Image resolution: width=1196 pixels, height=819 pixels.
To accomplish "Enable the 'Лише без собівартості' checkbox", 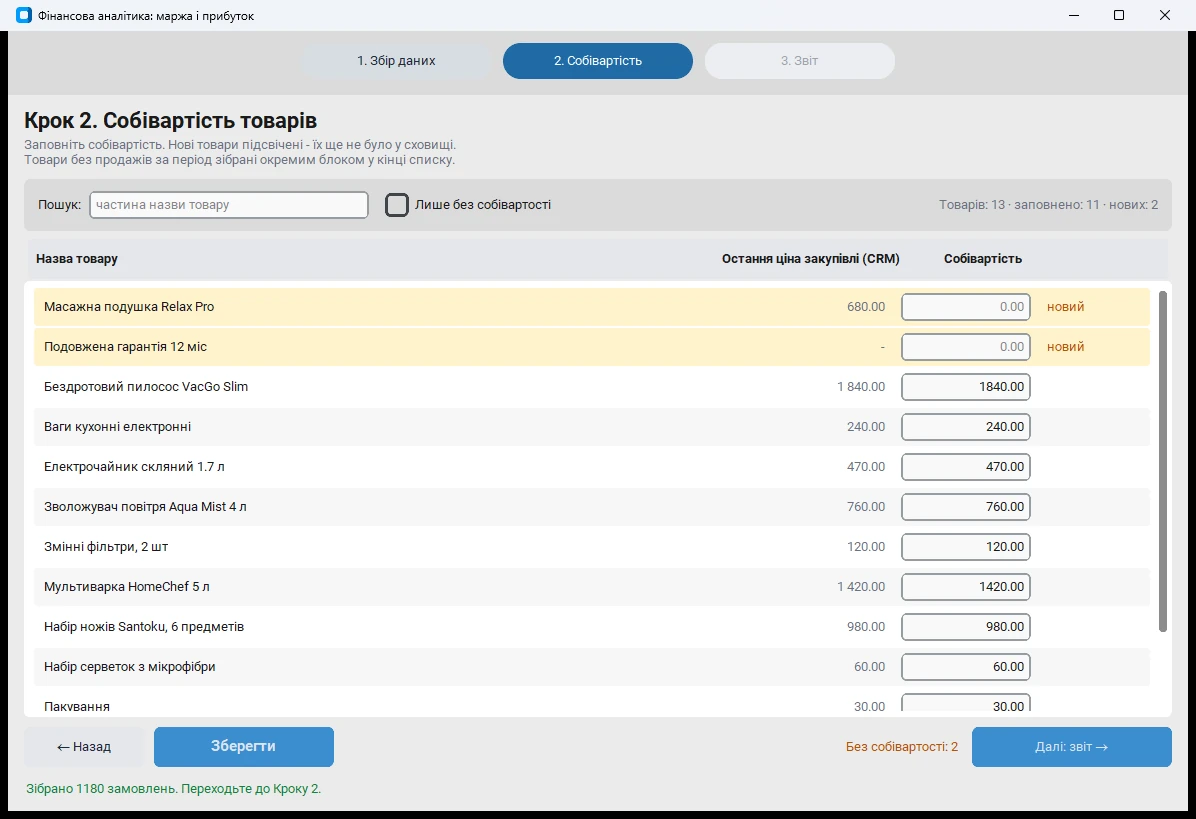I will pos(397,205).
